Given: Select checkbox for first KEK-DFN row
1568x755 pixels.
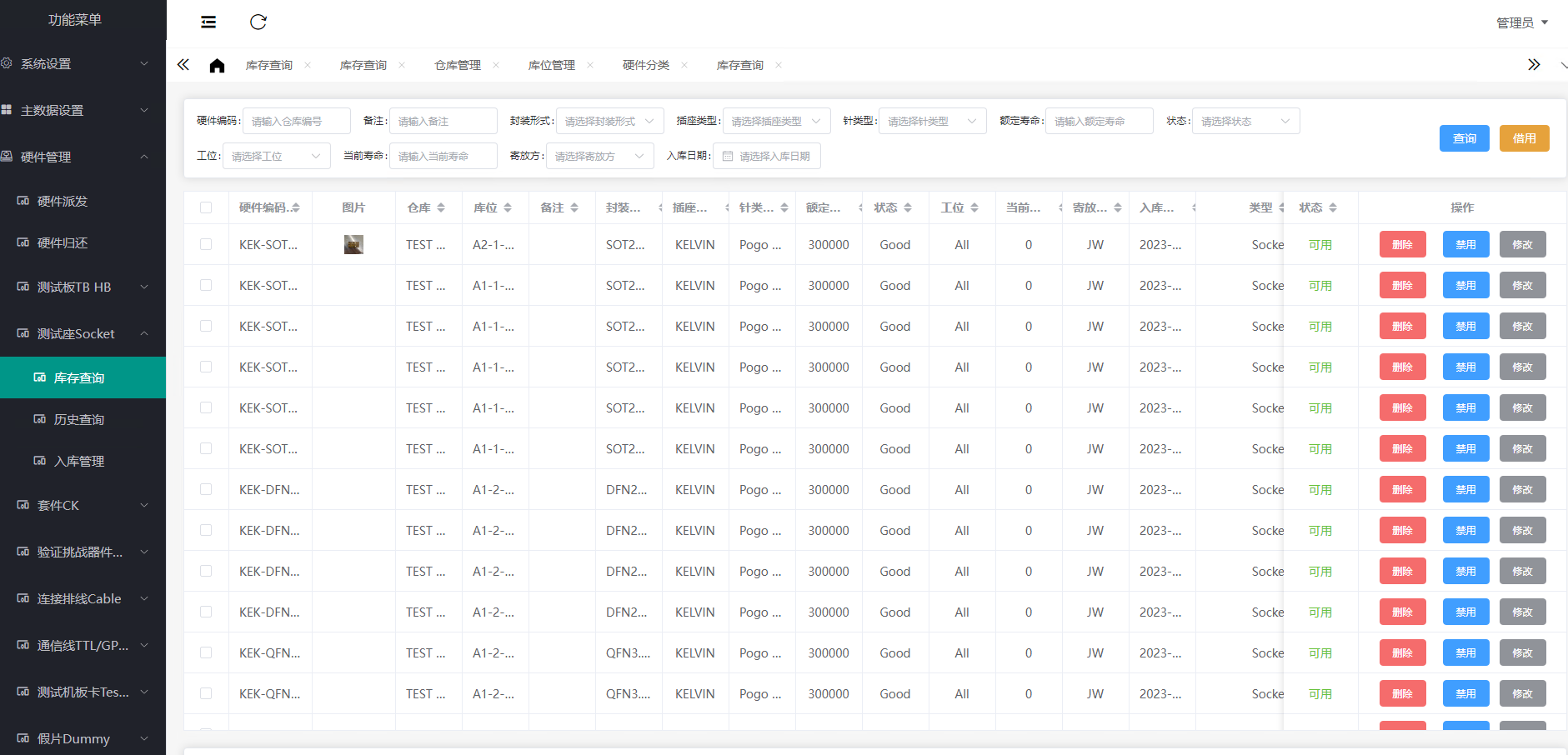Looking at the screenshot, I should tap(206, 489).
